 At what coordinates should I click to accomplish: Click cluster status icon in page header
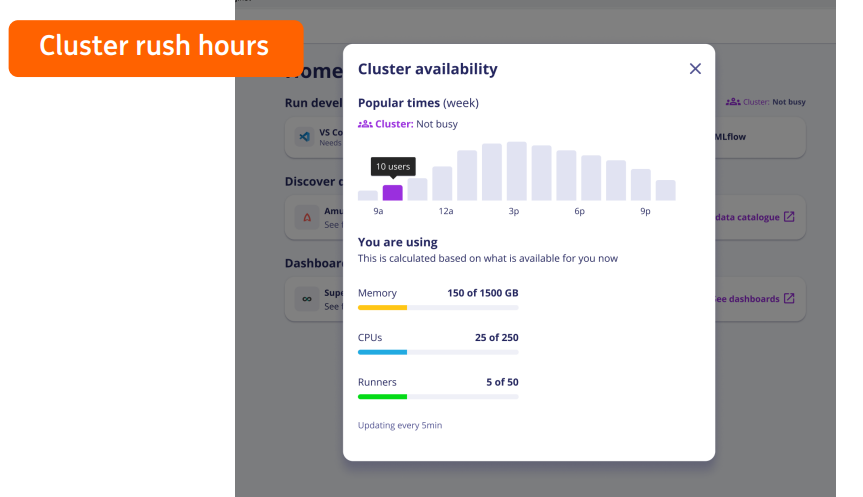coord(733,102)
